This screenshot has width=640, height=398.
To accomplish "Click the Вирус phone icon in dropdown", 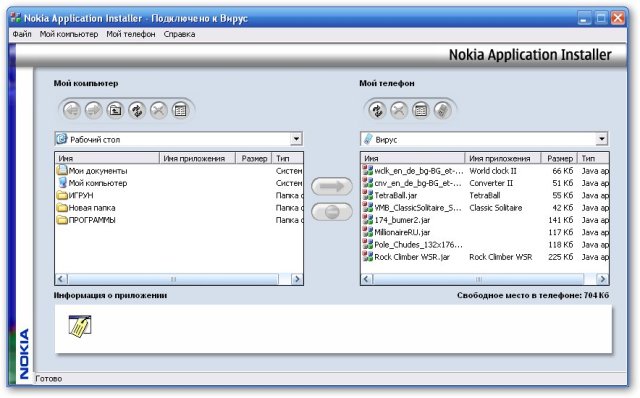I will click(368, 139).
